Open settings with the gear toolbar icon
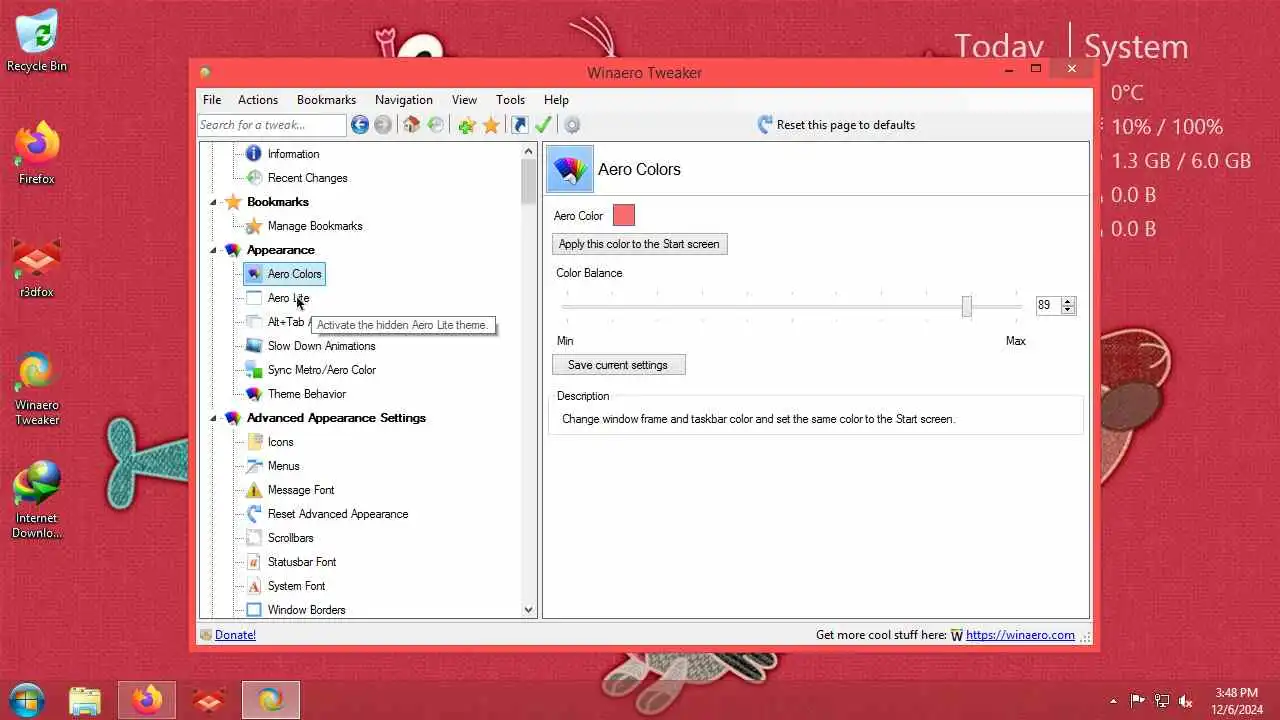This screenshot has height=720, width=1280. coord(572,125)
